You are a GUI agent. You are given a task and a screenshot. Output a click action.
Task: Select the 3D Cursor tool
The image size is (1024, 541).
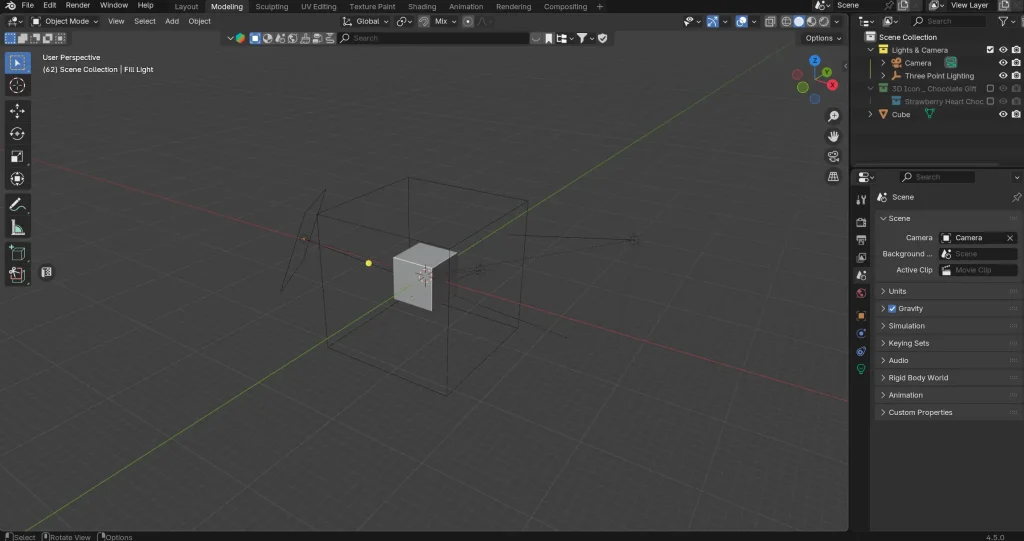click(17, 86)
